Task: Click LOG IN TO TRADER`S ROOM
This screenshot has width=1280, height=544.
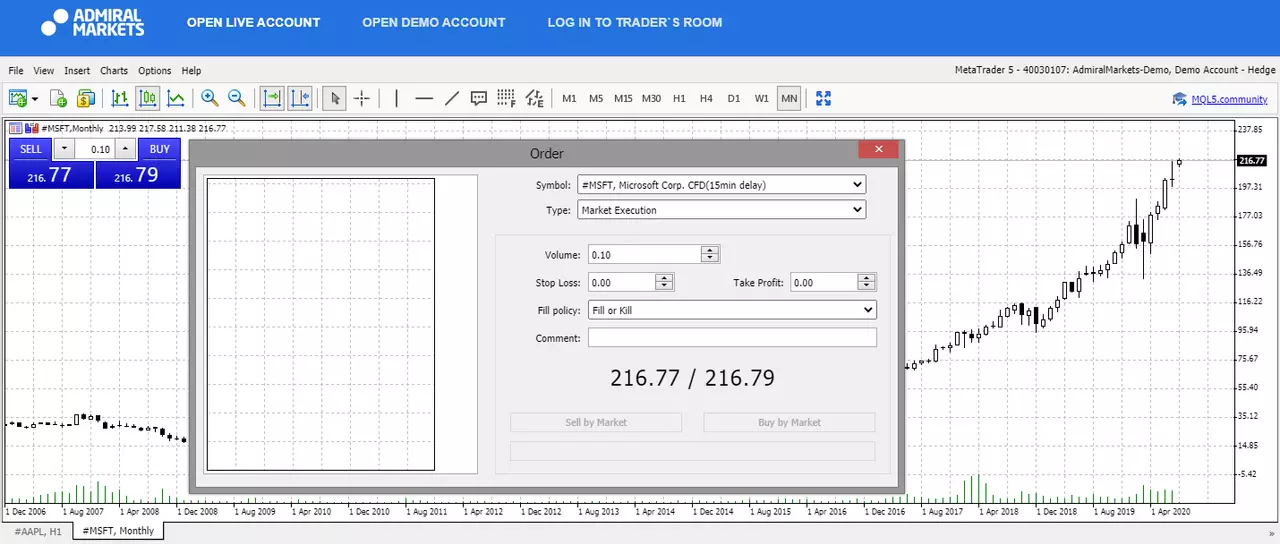Action: coord(635,22)
